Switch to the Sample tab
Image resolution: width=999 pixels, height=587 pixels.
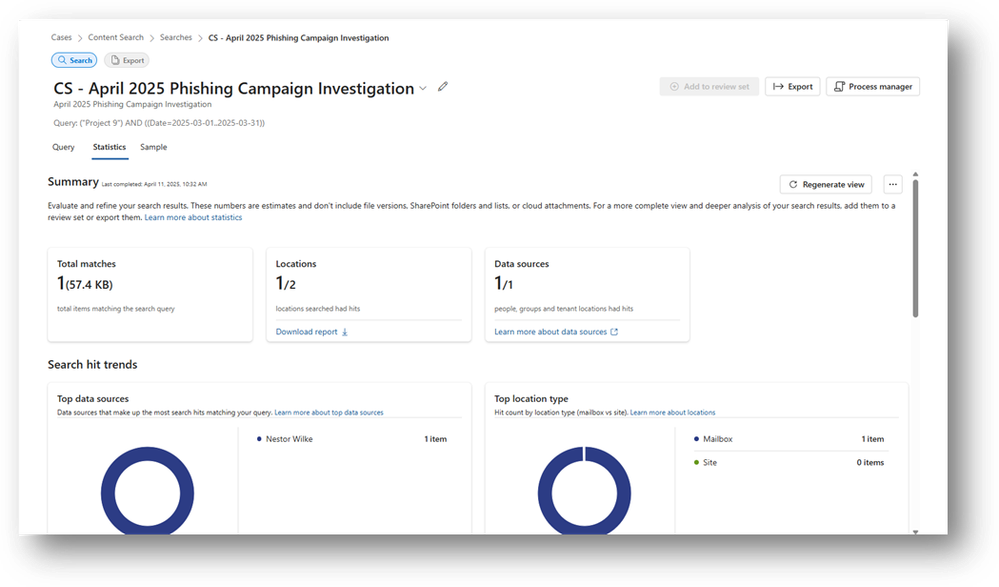point(154,147)
